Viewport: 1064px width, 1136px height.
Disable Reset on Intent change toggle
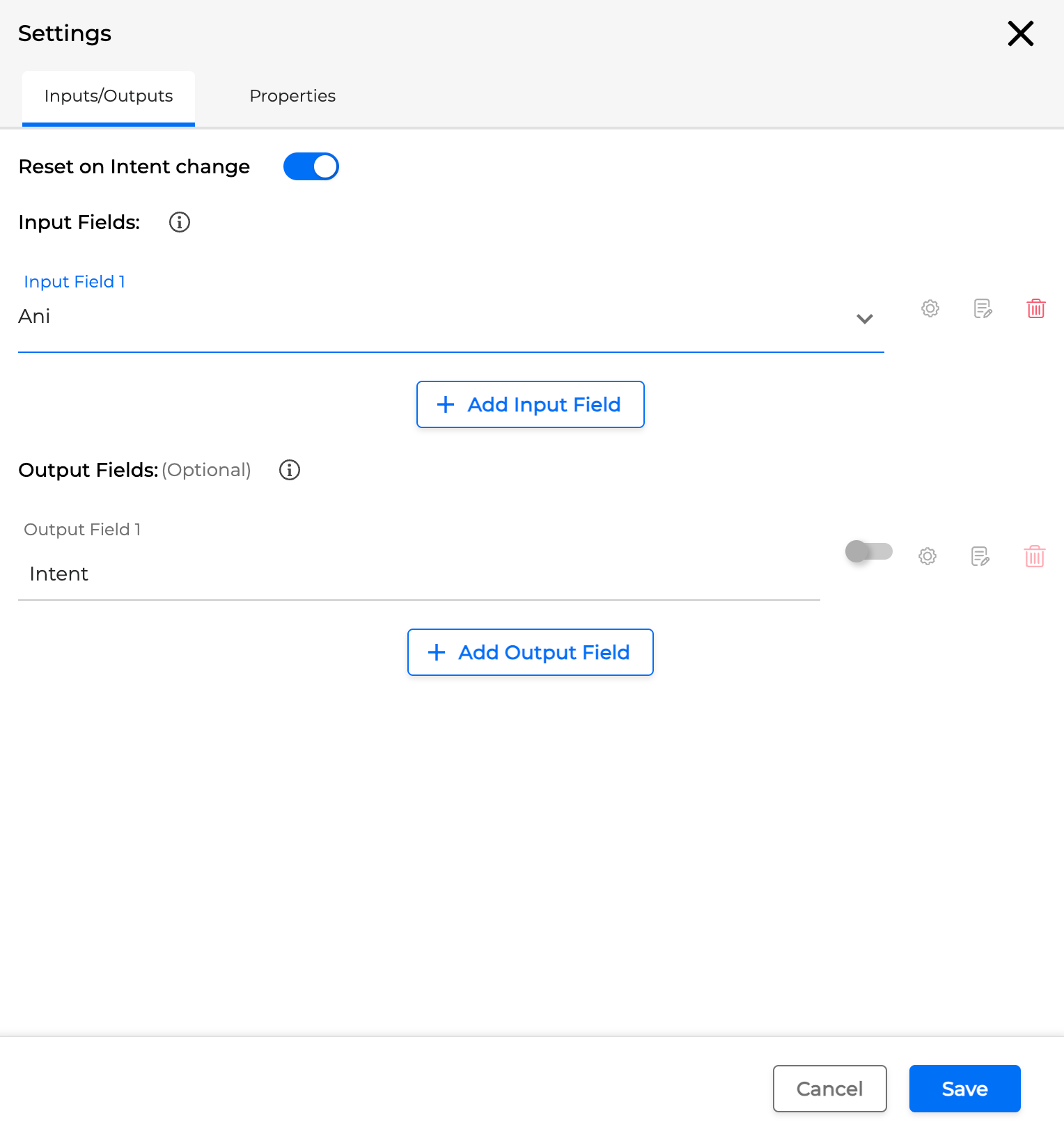point(311,166)
